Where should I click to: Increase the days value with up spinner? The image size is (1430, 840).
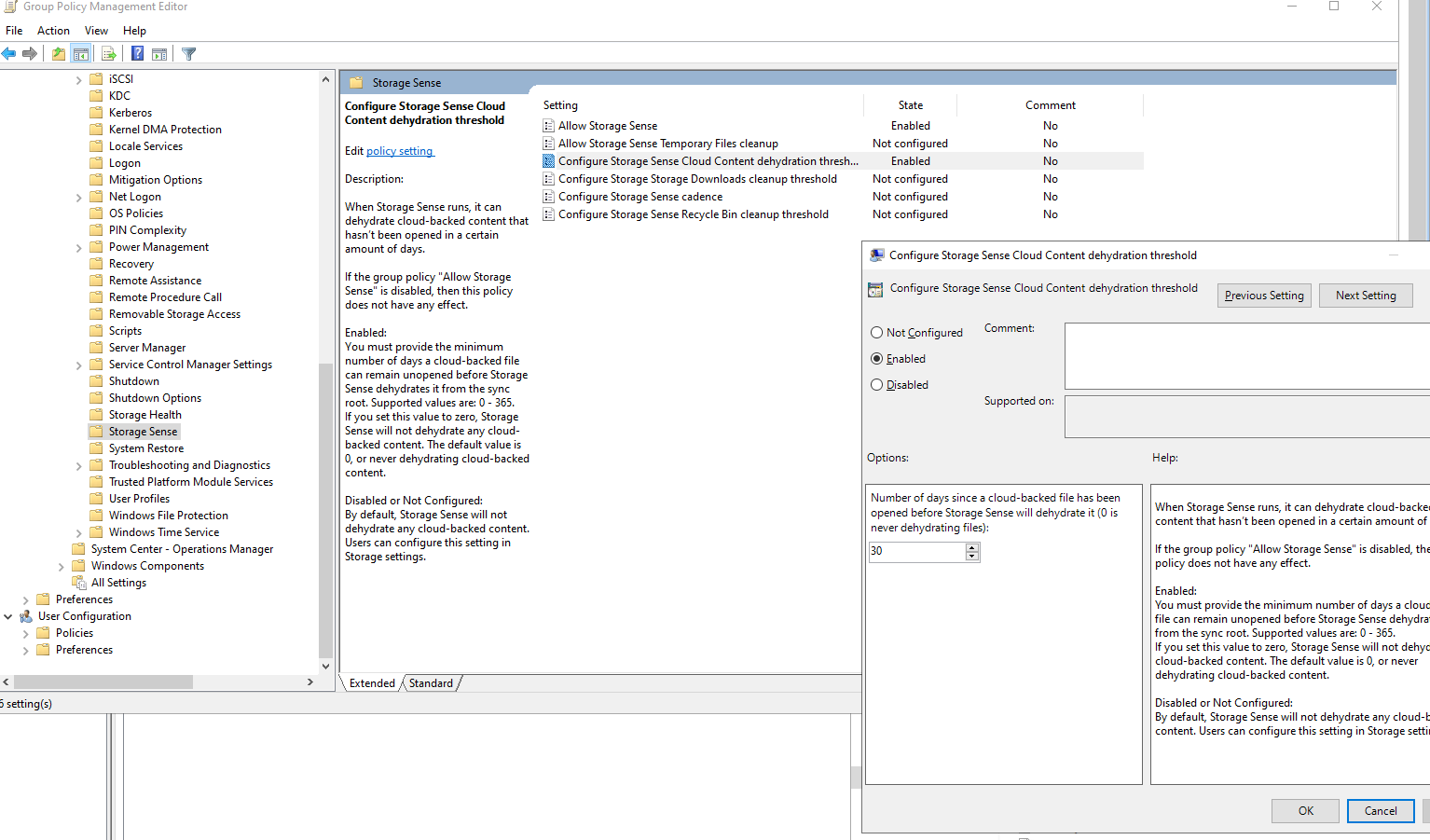pos(972,547)
